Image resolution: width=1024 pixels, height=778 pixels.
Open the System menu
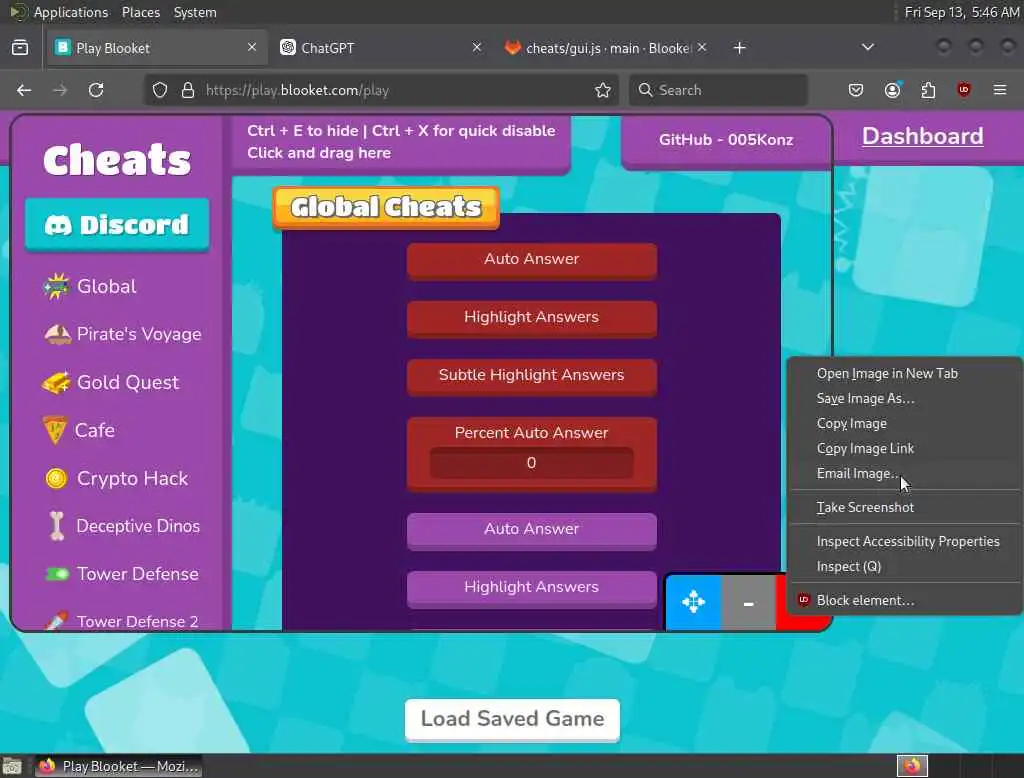point(195,12)
